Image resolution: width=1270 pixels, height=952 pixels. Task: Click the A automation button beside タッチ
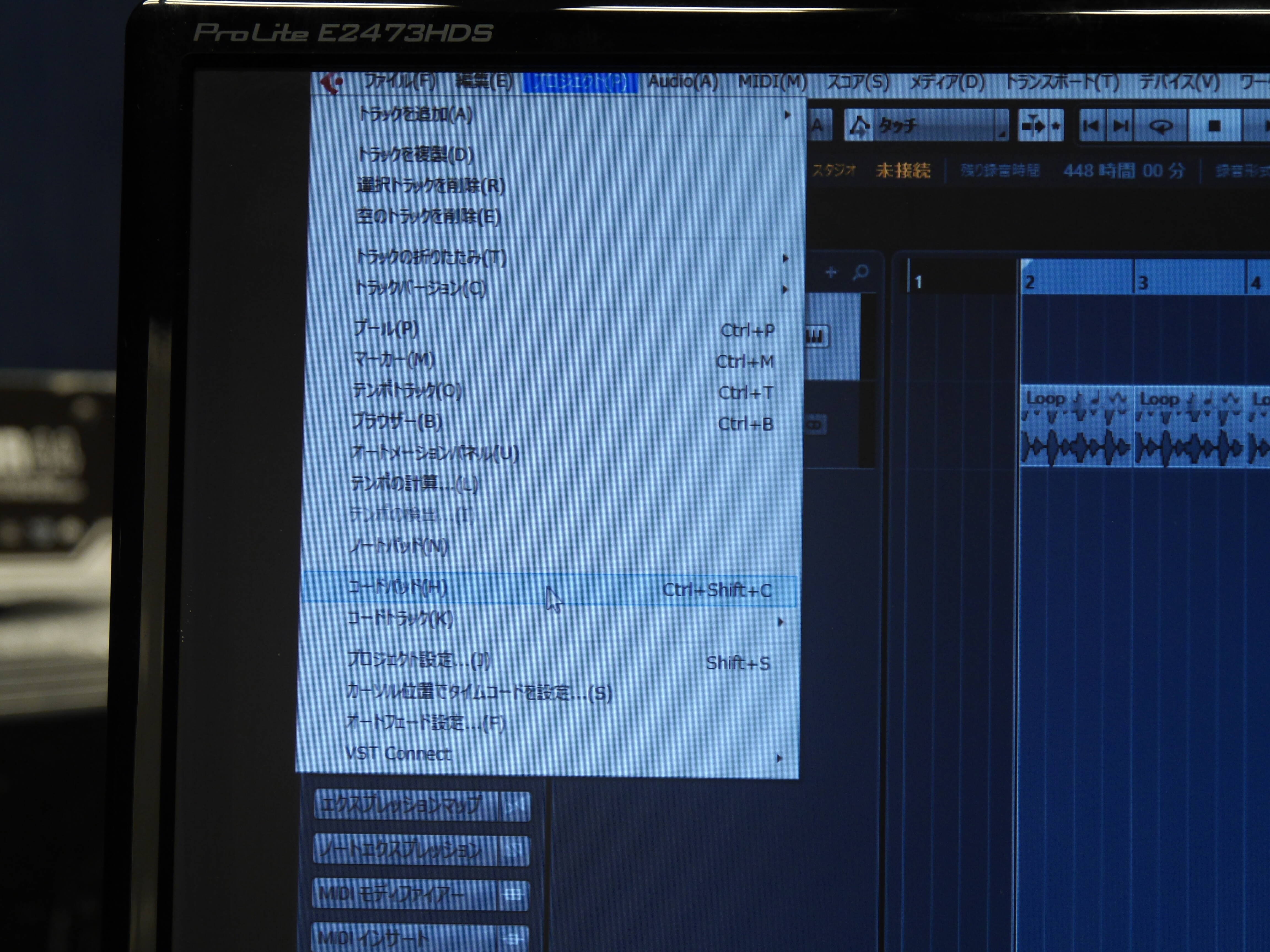tap(819, 125)
